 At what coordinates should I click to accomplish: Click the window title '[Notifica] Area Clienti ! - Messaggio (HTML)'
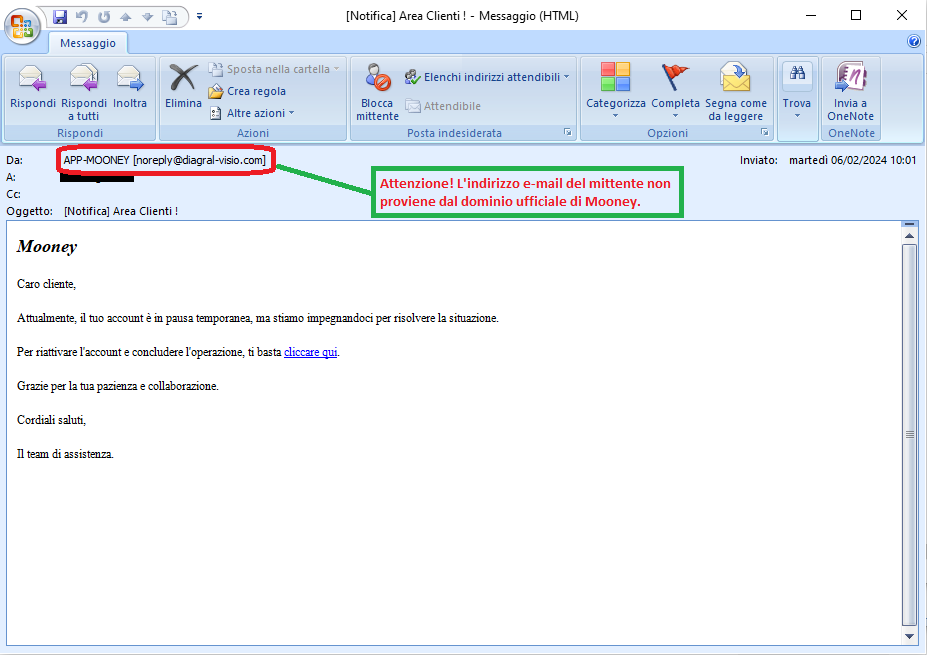(462, 16)
